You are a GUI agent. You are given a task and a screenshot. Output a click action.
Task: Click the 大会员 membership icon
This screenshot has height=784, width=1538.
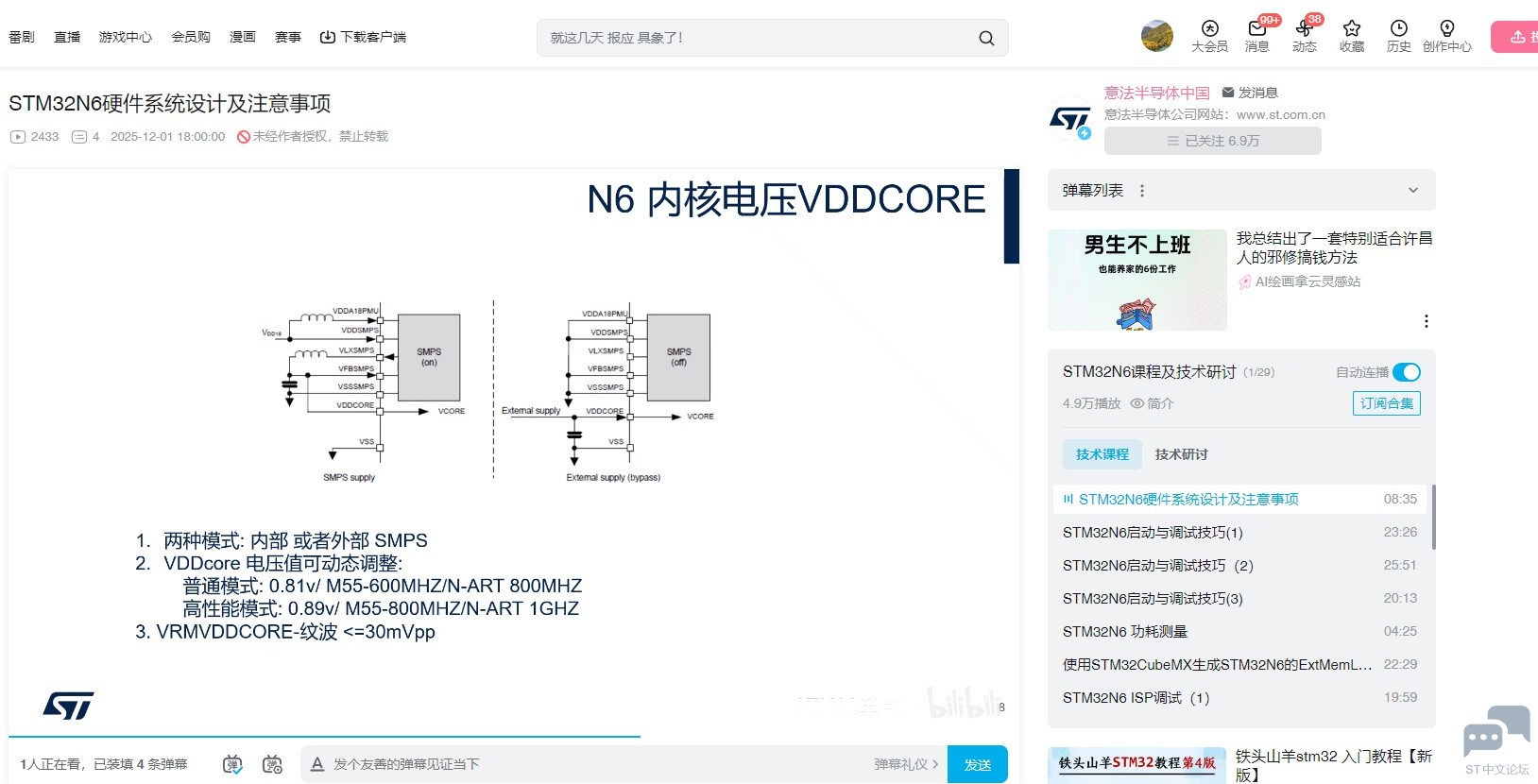pos(1209,29)
